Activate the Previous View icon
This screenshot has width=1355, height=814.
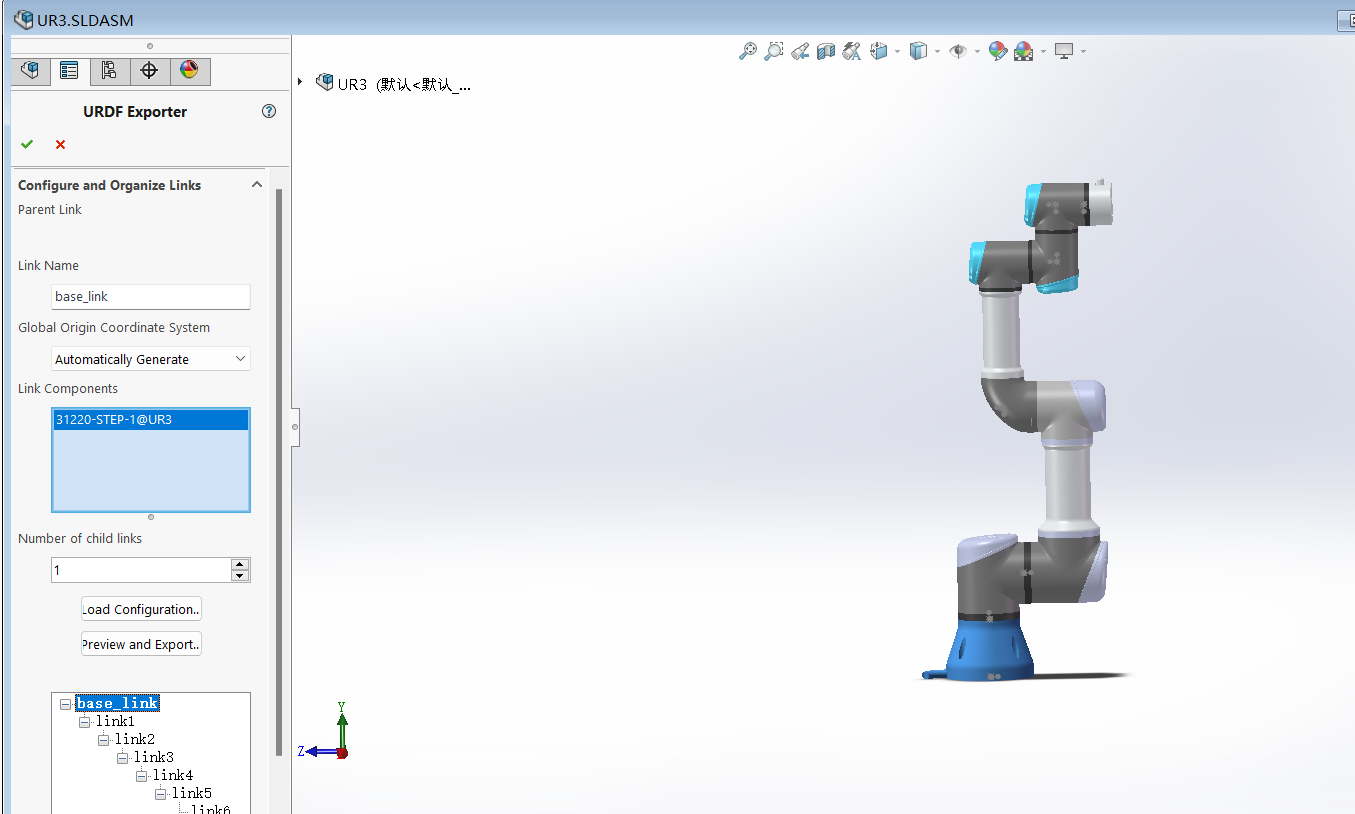(x=800, y=51)
